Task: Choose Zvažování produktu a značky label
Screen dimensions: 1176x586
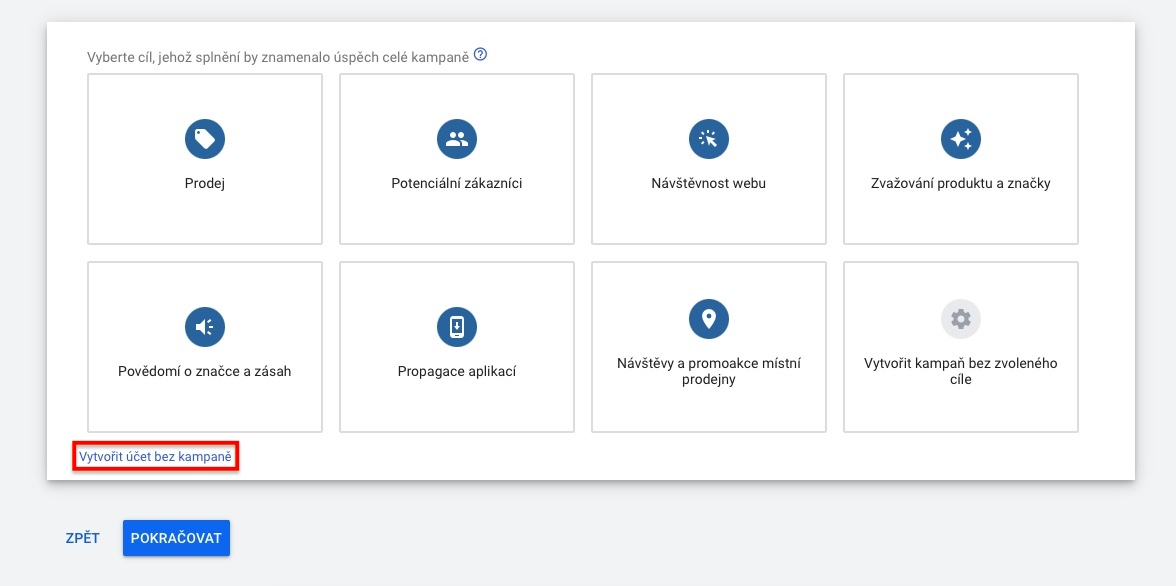Action: point(961,184)
